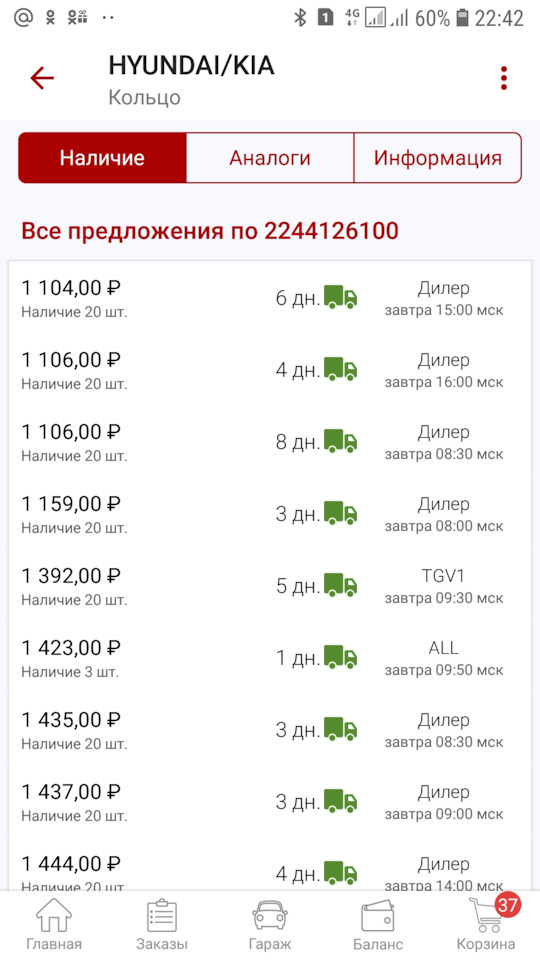Select the Наличие tab
The width and height of the screenshot is (540, 960).
[x=102, y=158]
